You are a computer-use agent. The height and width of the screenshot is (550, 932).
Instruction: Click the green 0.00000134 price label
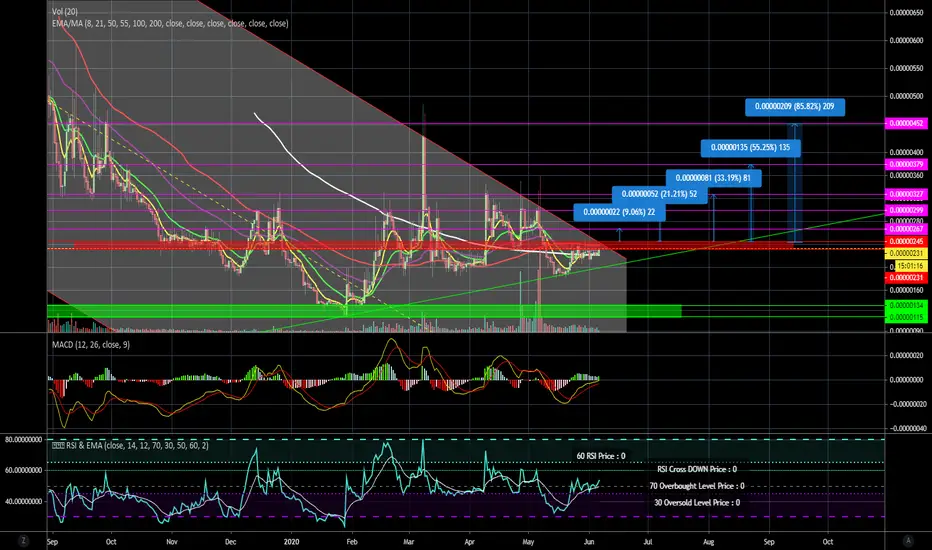coord(906,305)
